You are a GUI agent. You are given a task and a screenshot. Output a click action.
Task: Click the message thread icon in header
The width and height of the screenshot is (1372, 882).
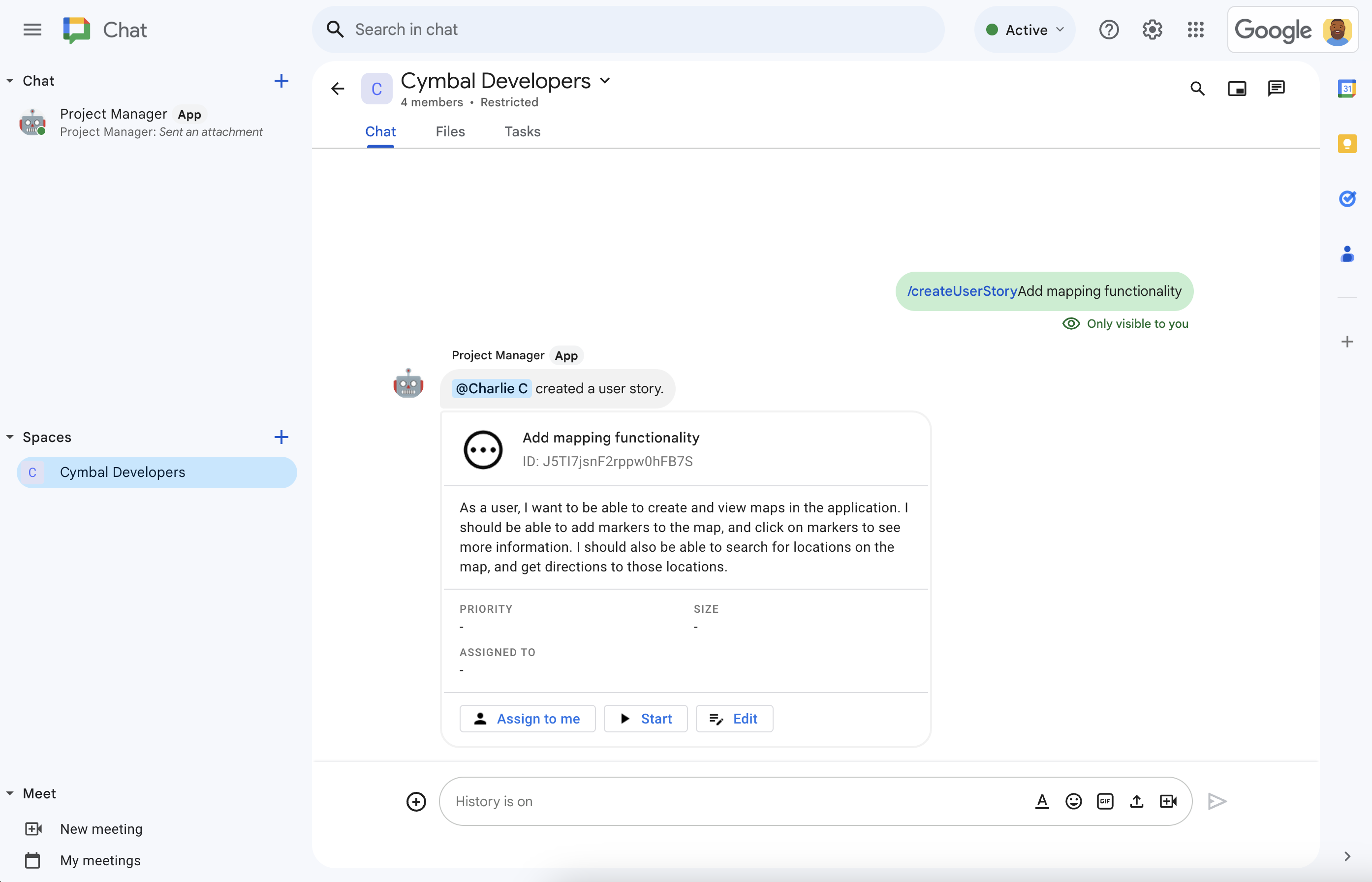point(1276,89)
